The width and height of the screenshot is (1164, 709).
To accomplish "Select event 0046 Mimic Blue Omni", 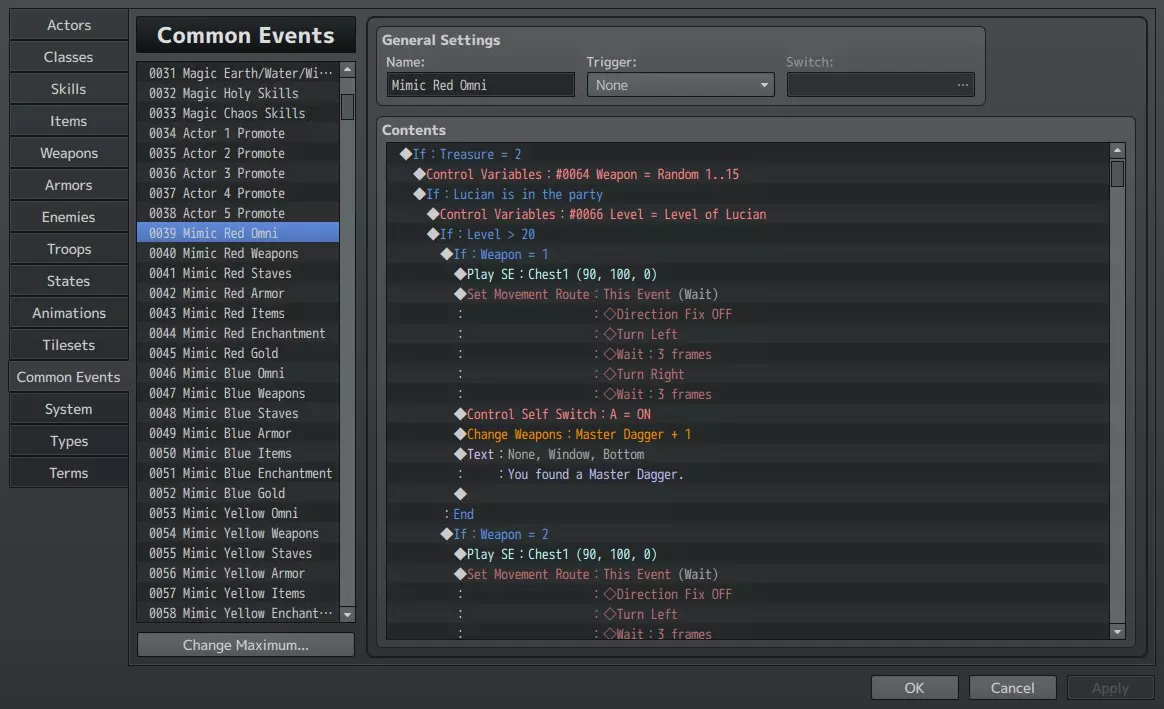I will [x=238, y=373].
